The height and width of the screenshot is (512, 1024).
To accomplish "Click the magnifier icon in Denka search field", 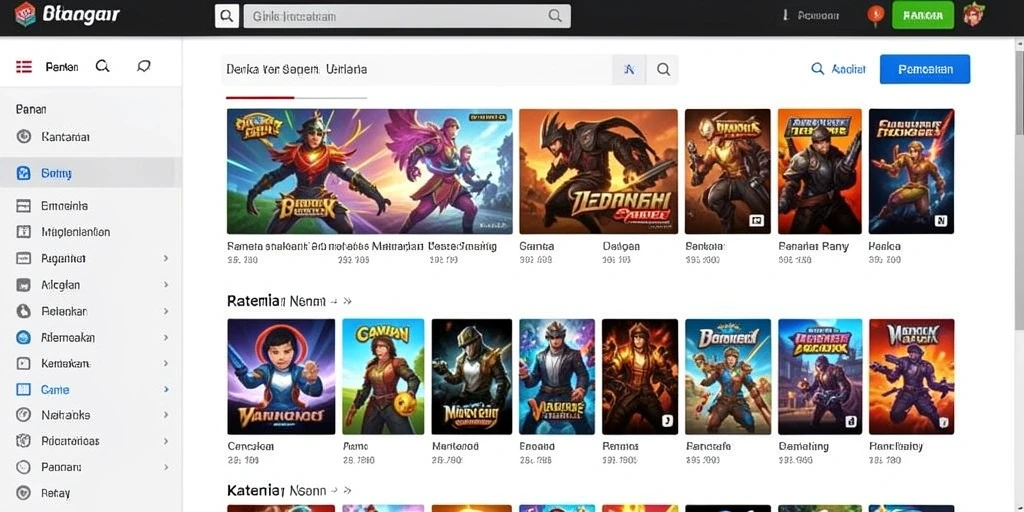I will (663, 69).
